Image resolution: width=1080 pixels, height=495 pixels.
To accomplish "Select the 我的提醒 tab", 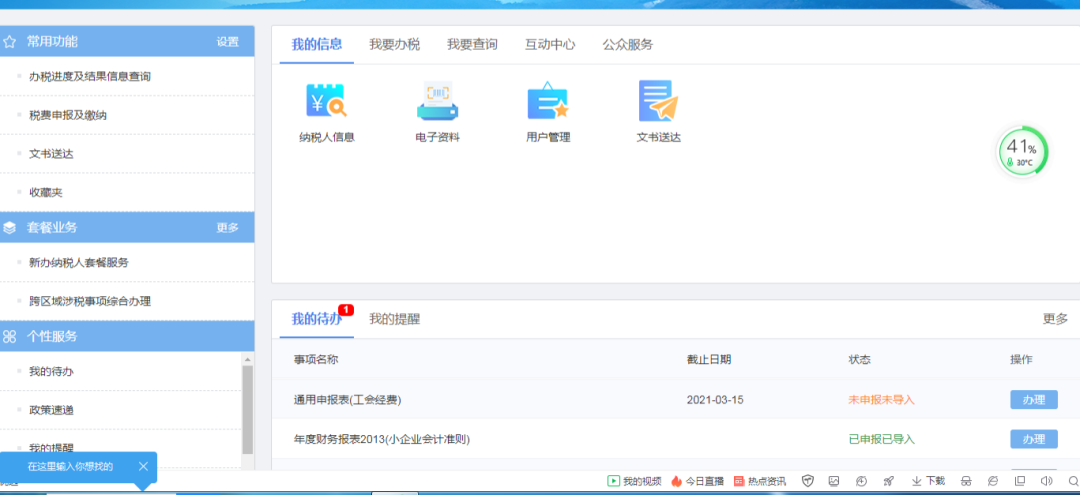I will click(394, 319).
